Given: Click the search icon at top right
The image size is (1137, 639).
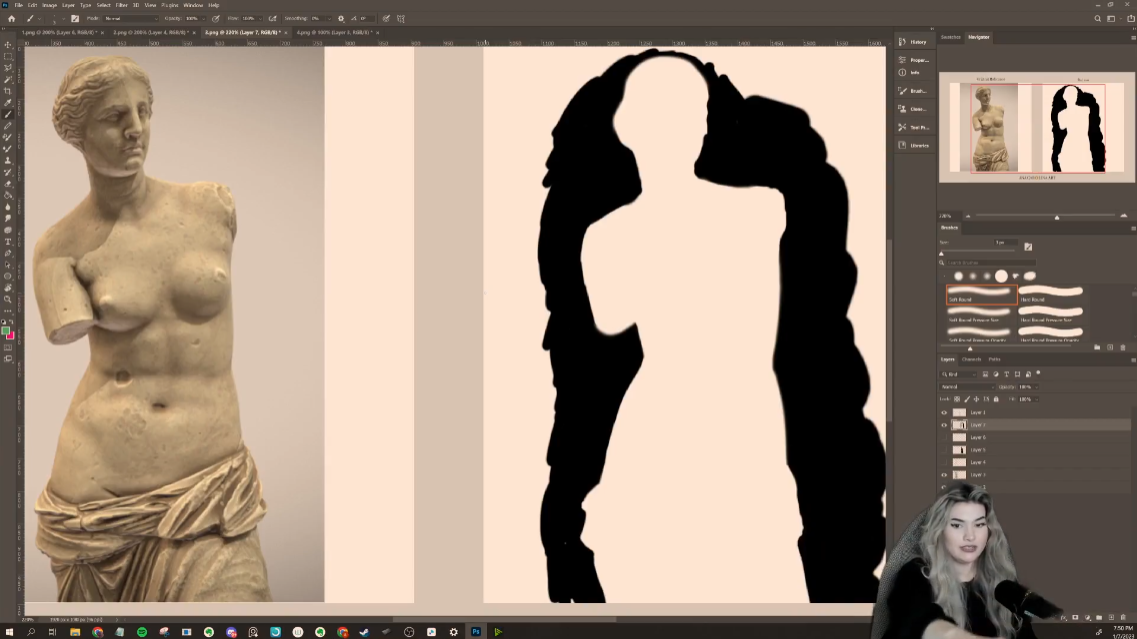Looking at the screenshot, I should click(1097, 19).
